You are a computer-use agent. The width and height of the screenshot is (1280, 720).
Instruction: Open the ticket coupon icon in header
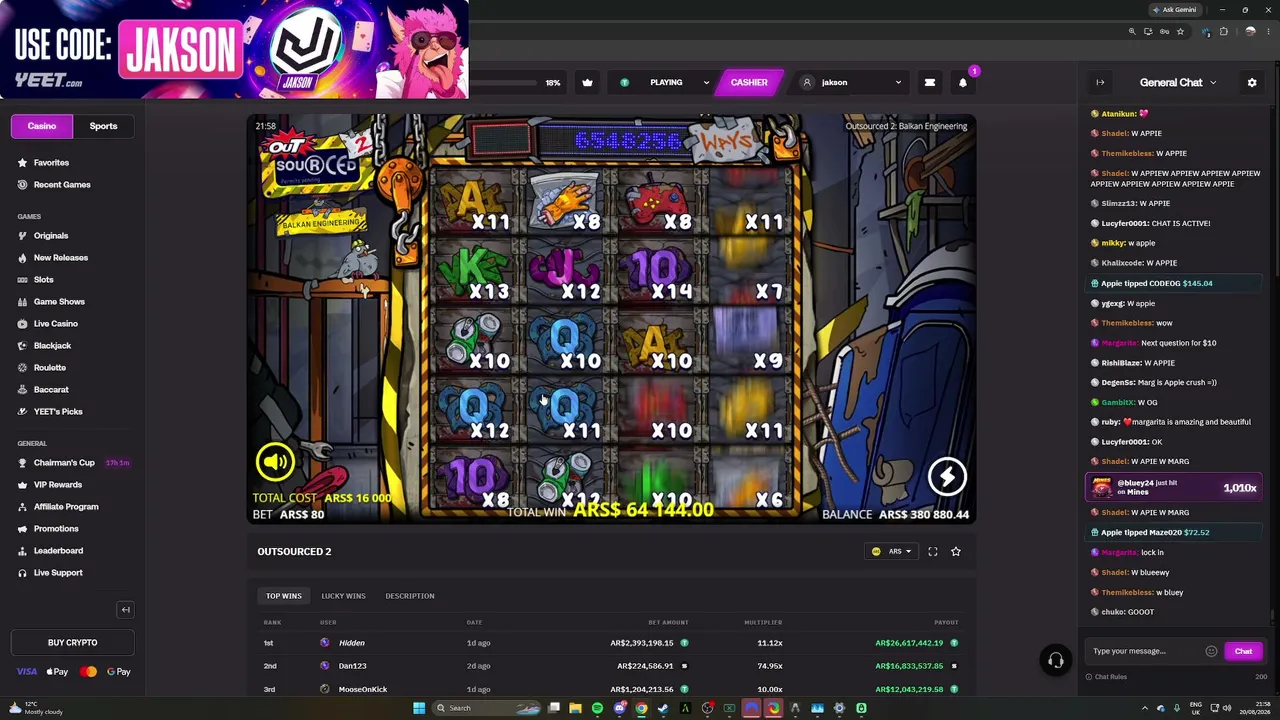coord(929,82)
